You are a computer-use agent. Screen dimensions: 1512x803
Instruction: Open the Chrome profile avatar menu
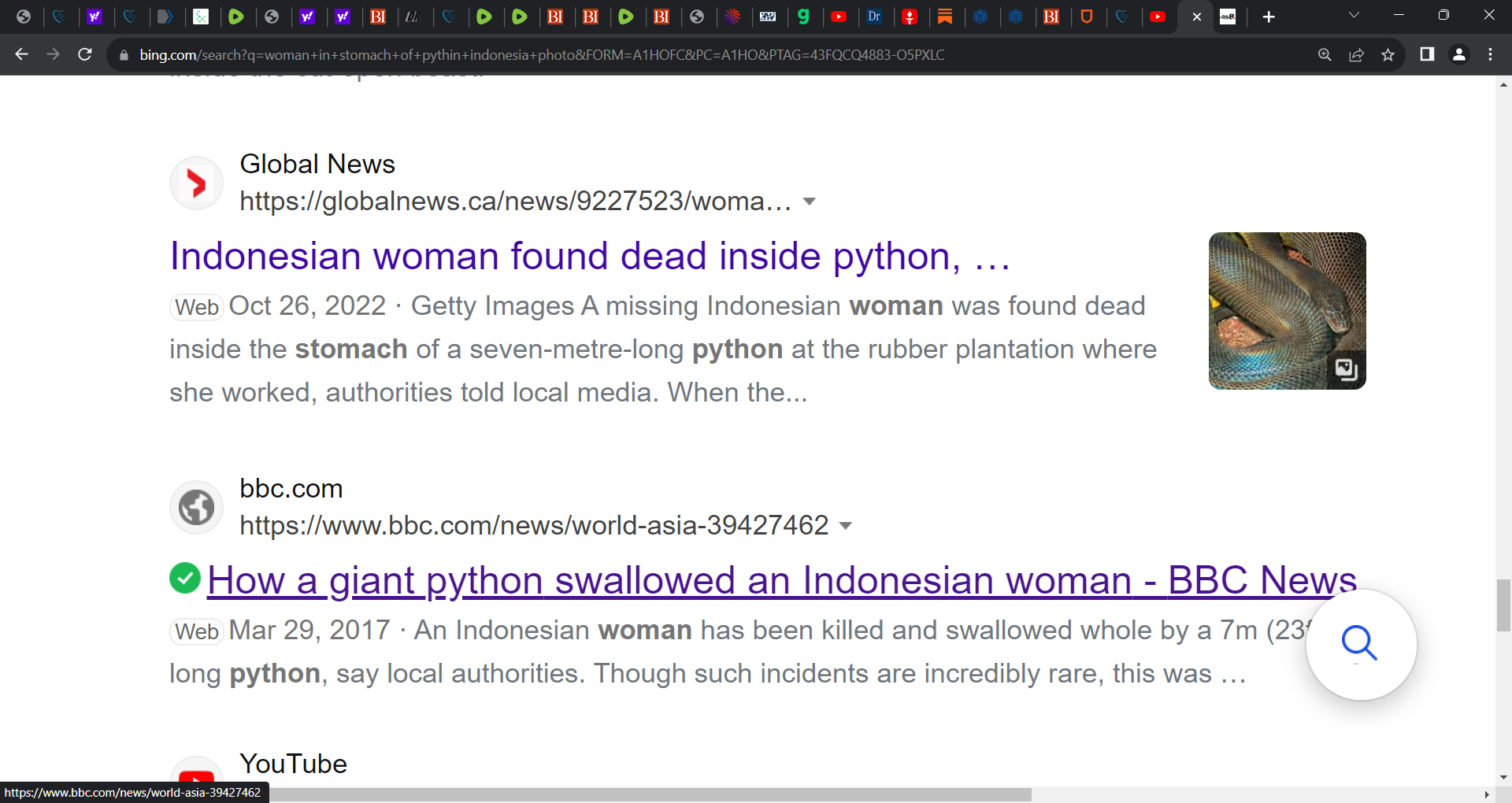click(1458, 54)
